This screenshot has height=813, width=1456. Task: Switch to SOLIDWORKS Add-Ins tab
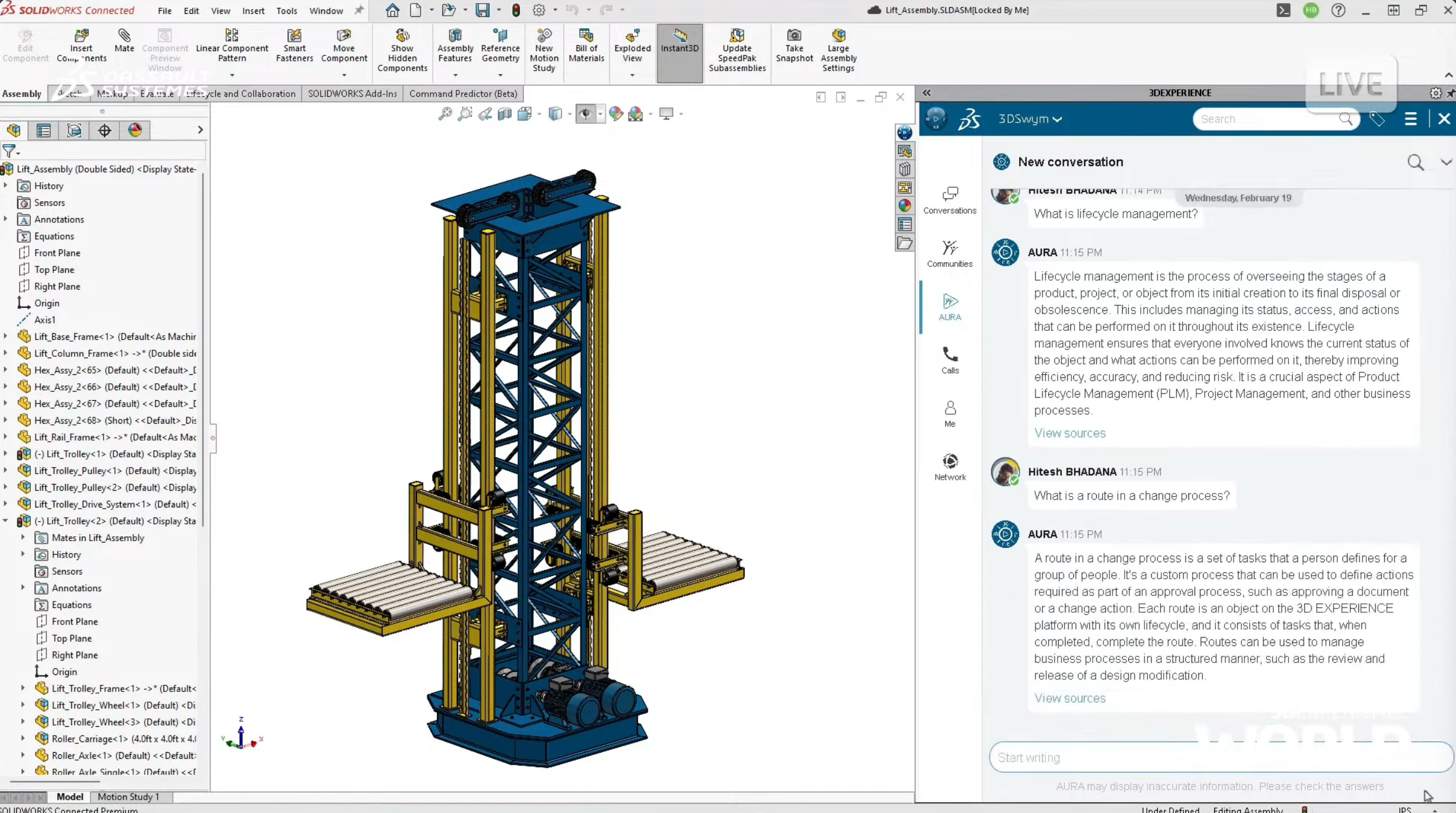point(352,93)
